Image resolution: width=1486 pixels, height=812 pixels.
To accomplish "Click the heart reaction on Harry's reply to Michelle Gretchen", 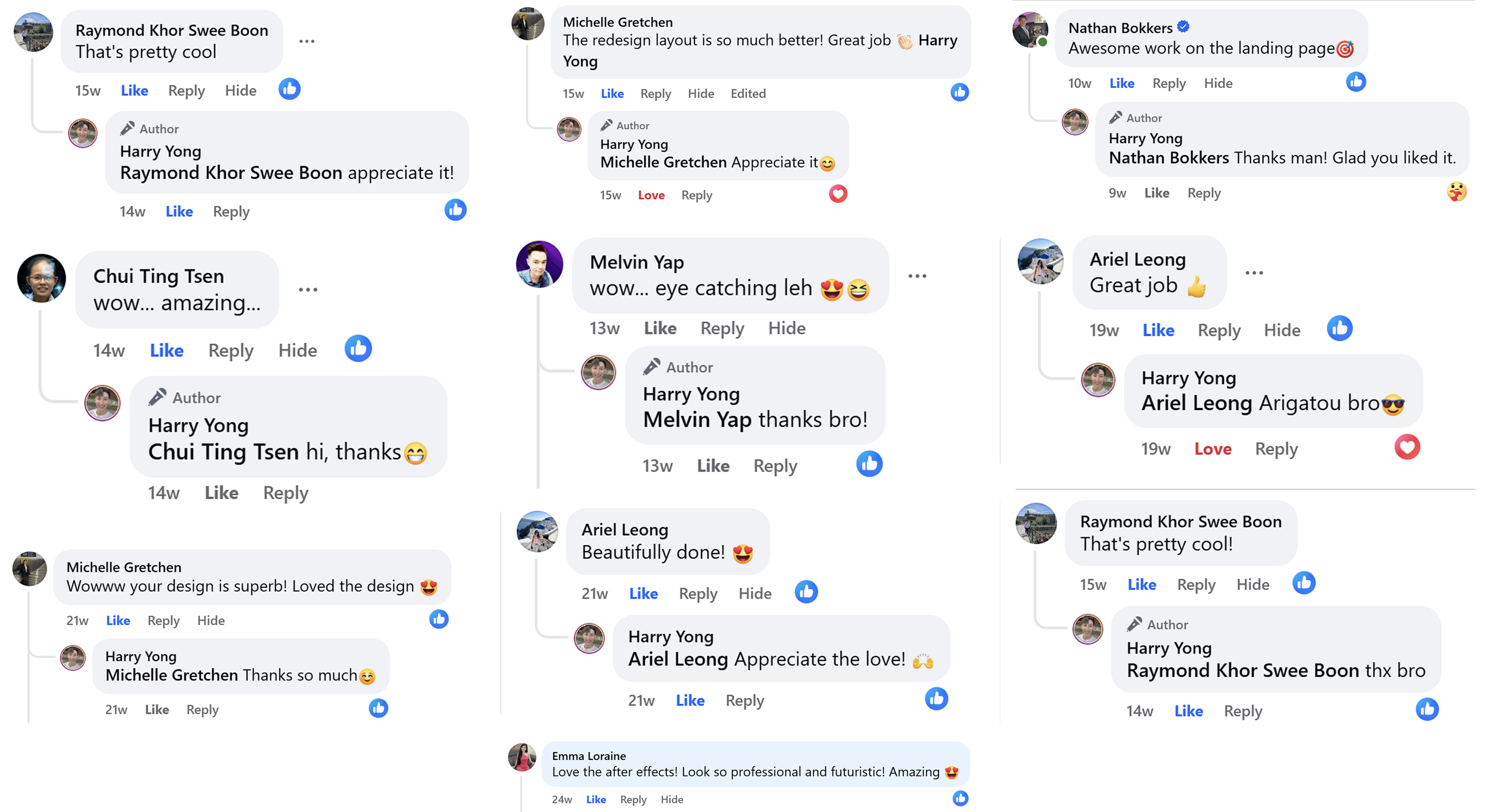I will pos(838,194).
